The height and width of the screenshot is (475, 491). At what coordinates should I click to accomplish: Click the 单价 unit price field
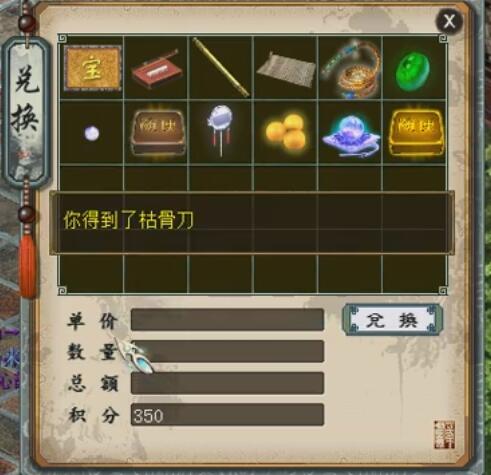pyautogui.click(x=227, y=320)
